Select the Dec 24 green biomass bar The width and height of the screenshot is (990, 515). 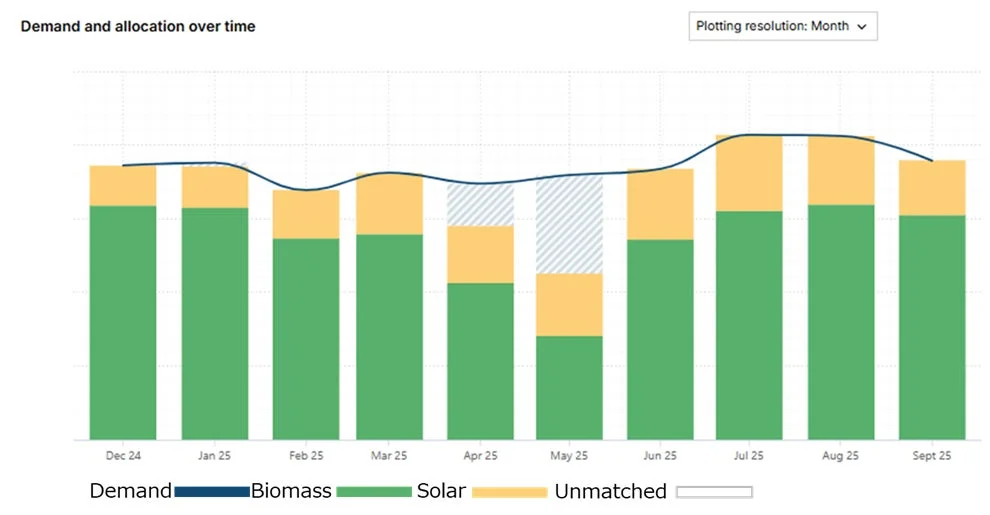click(123, 322)
